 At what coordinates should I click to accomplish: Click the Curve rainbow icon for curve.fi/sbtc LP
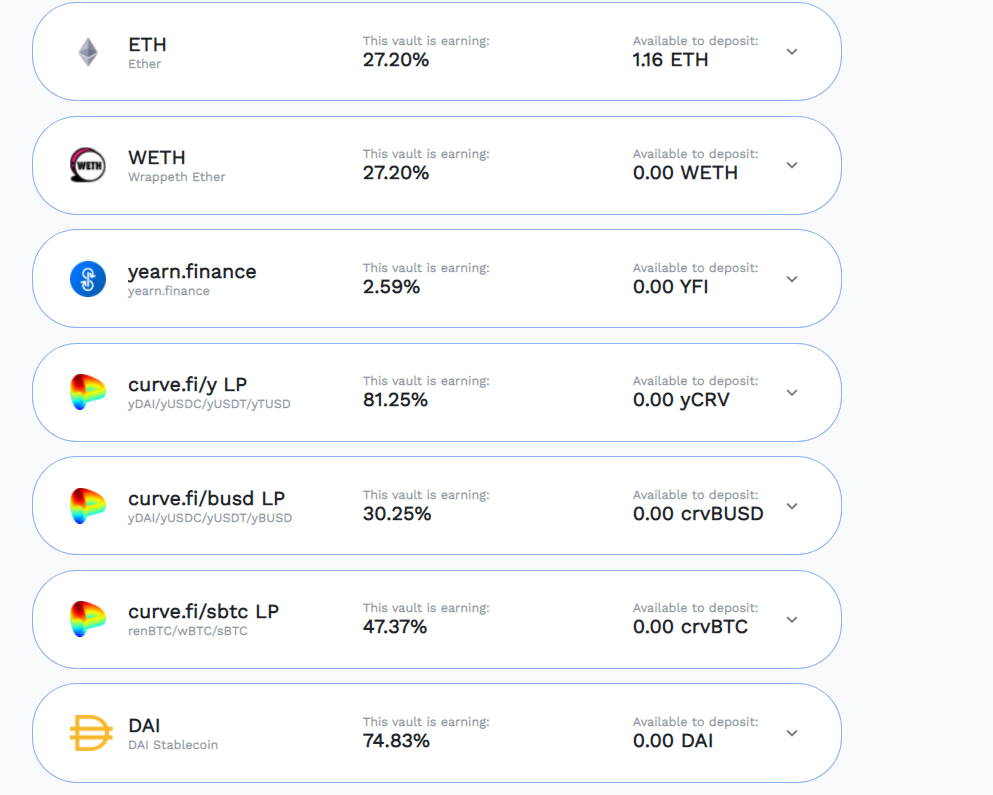coord(87,619)
